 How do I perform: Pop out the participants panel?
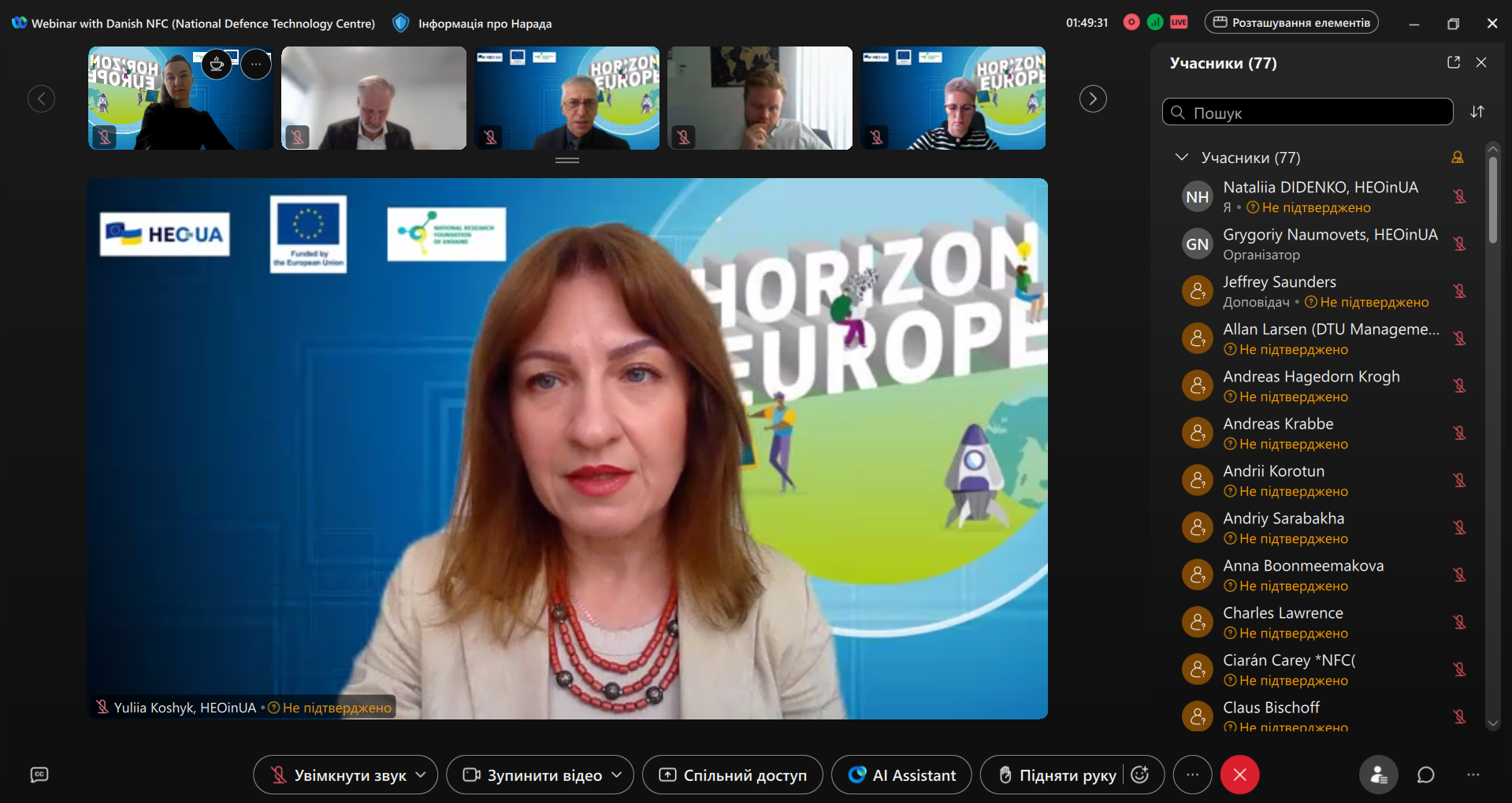[x=1454, y=62]
